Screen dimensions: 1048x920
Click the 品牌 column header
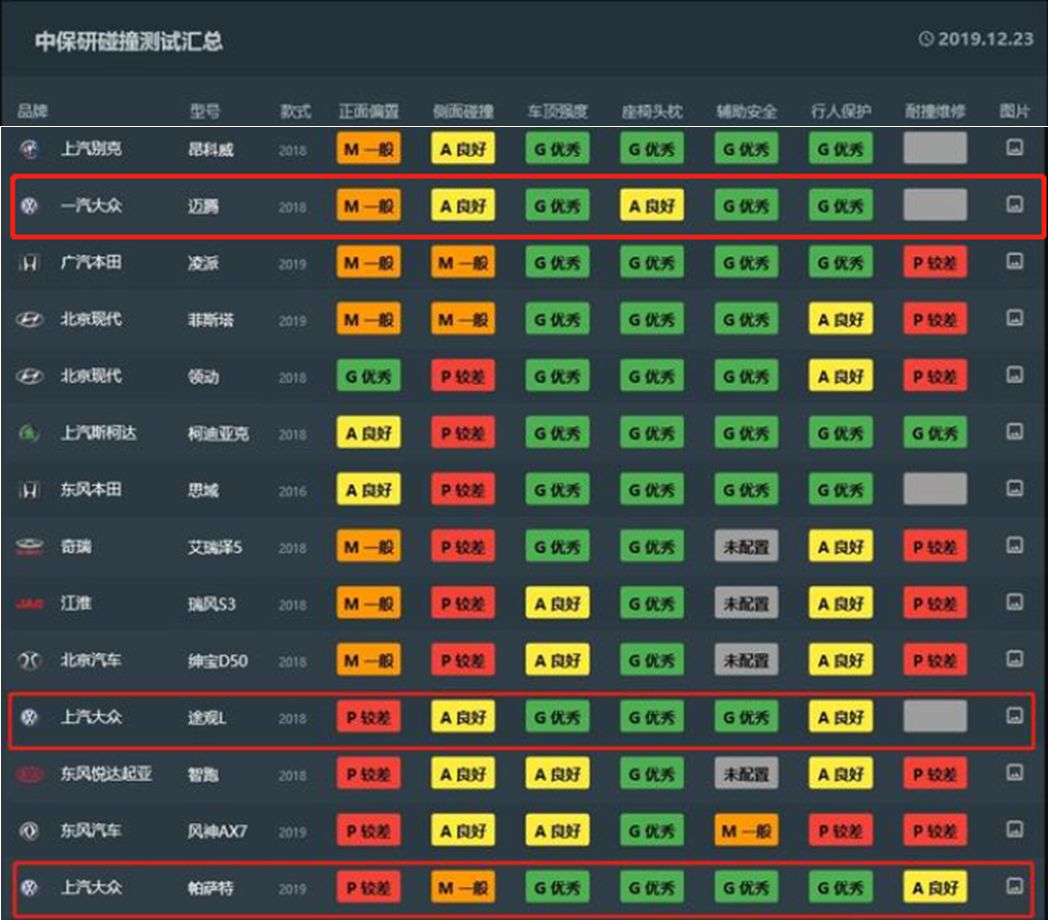32,110
